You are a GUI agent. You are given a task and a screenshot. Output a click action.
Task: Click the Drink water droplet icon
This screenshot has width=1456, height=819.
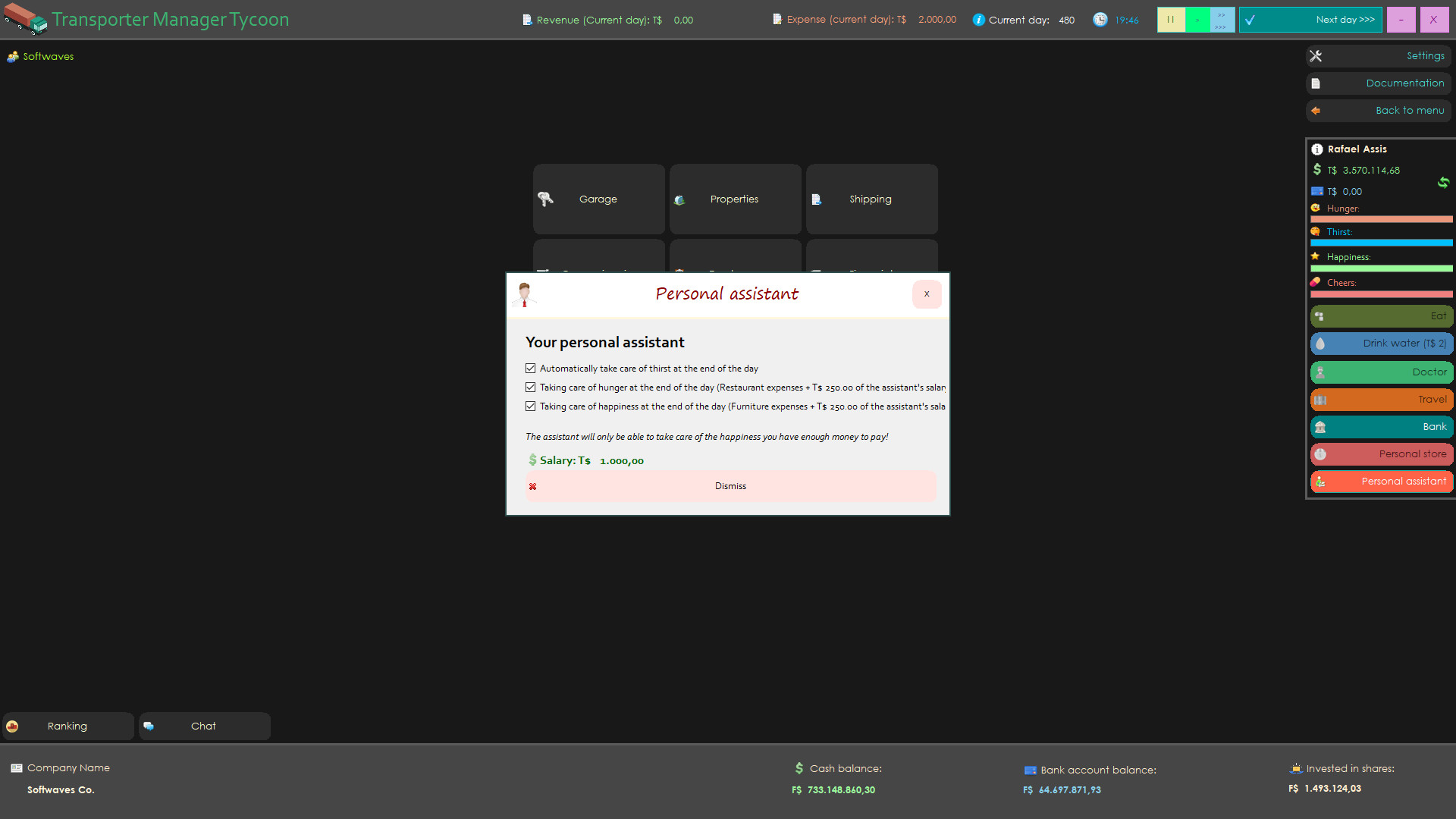[x=1321, y=344]
